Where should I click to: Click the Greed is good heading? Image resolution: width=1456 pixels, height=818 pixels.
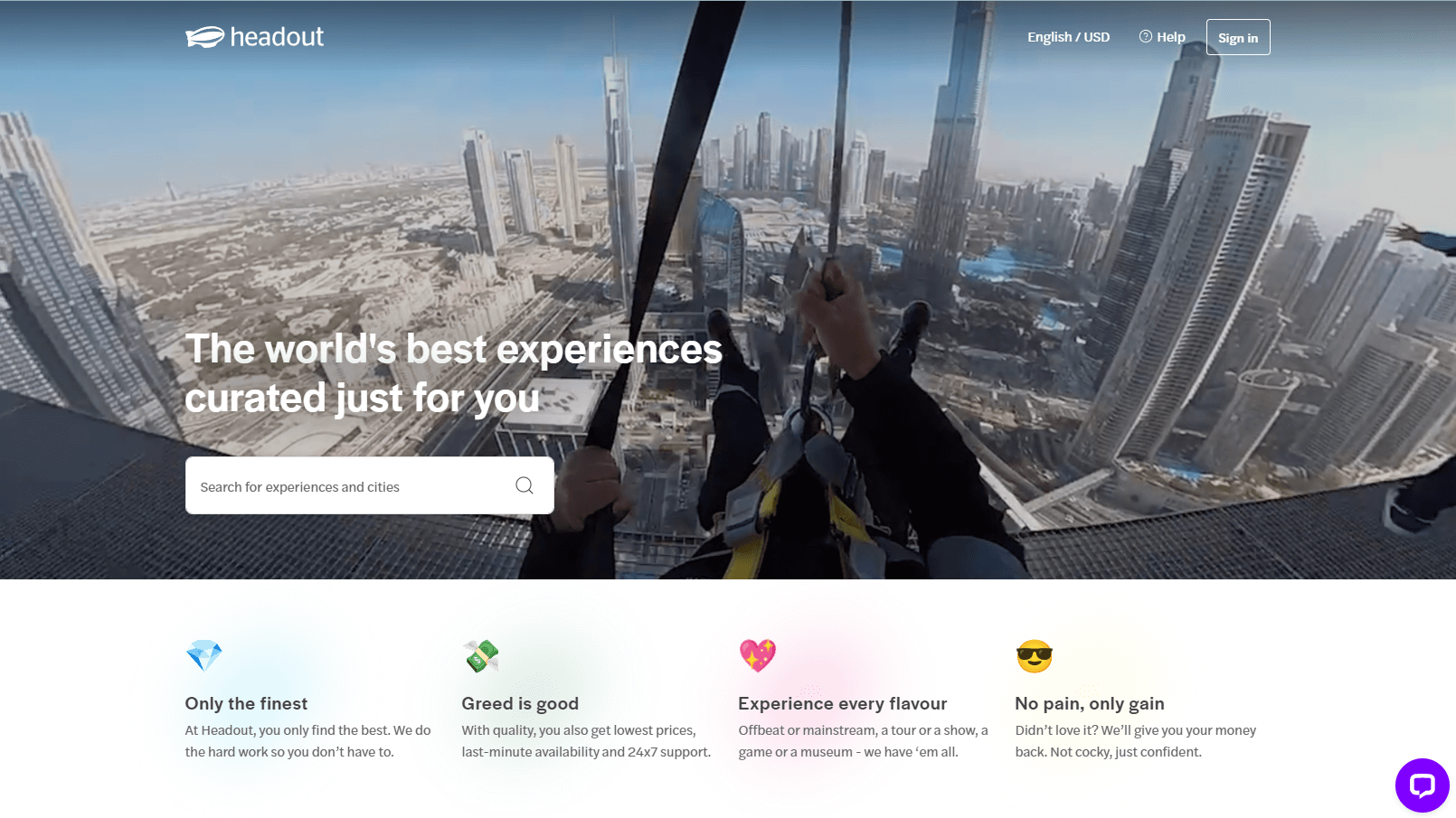pos(520,703)
